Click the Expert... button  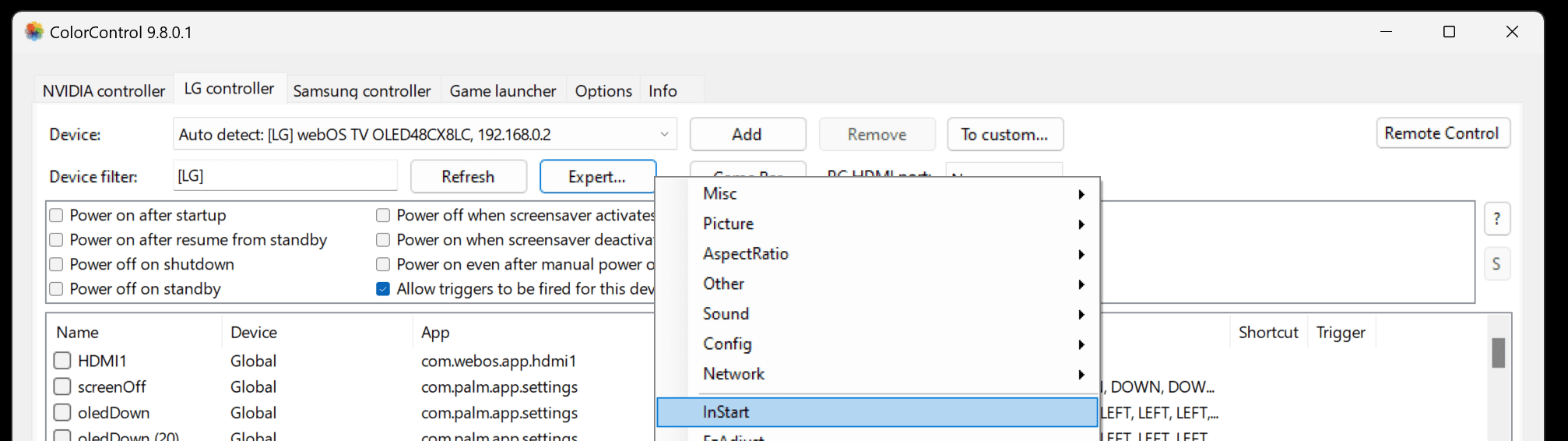point(597,176)
